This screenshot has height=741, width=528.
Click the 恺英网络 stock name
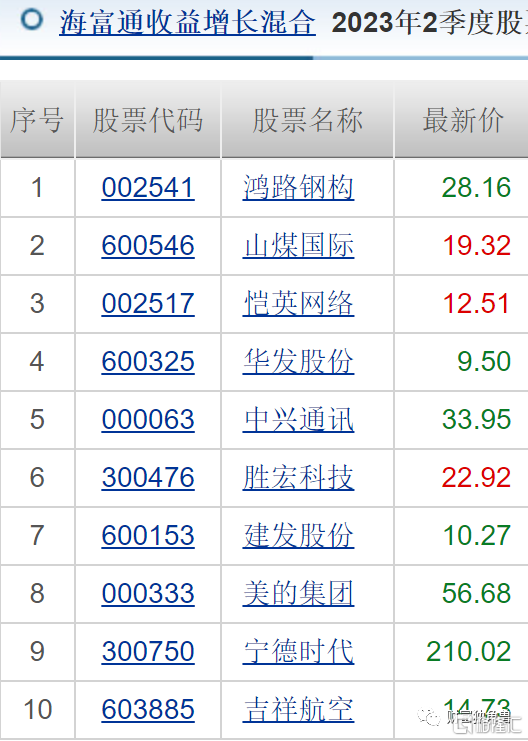pos(298,303)
